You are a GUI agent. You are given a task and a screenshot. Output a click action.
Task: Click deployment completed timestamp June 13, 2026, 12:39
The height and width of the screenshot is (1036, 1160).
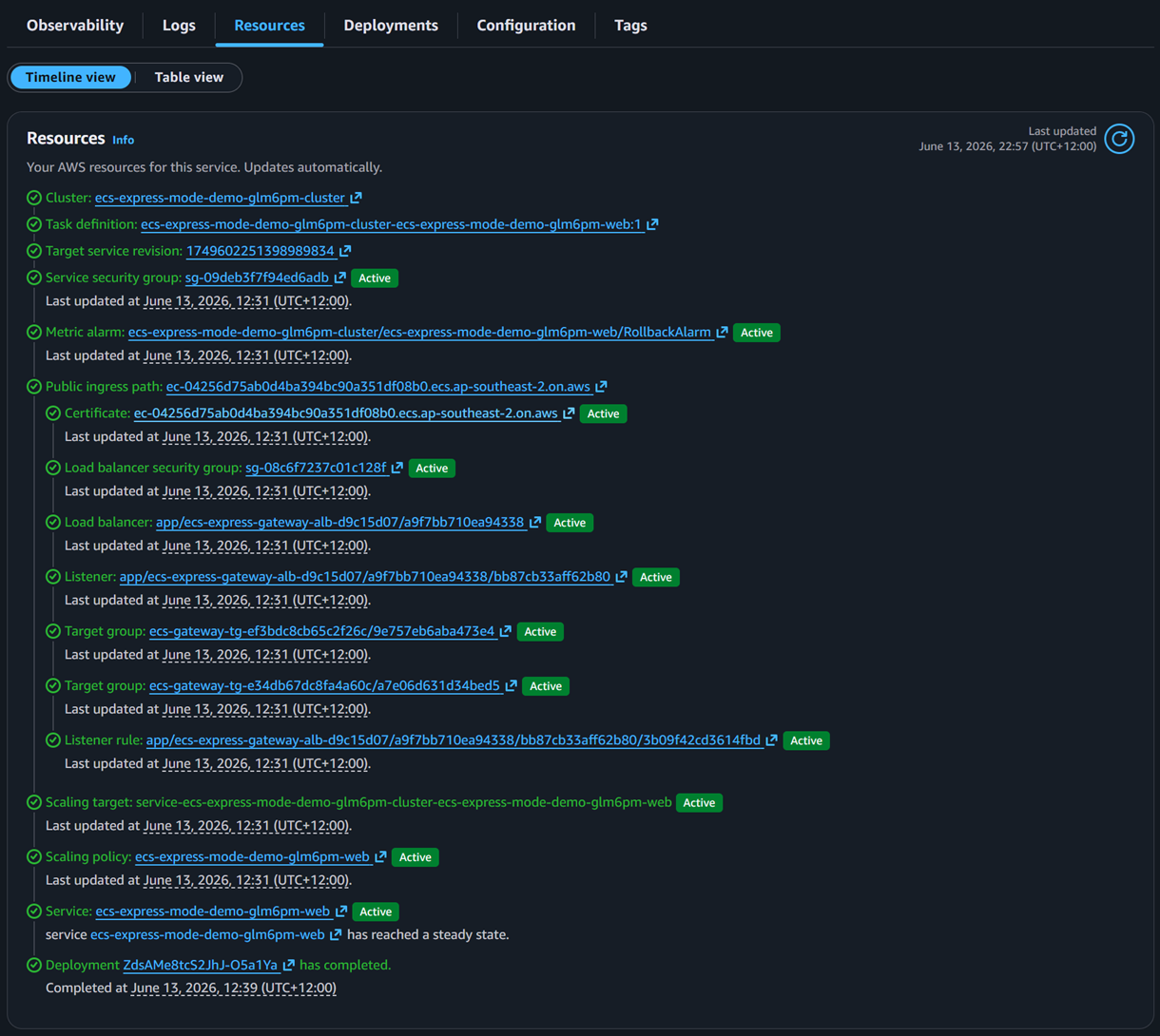(234, 988)
